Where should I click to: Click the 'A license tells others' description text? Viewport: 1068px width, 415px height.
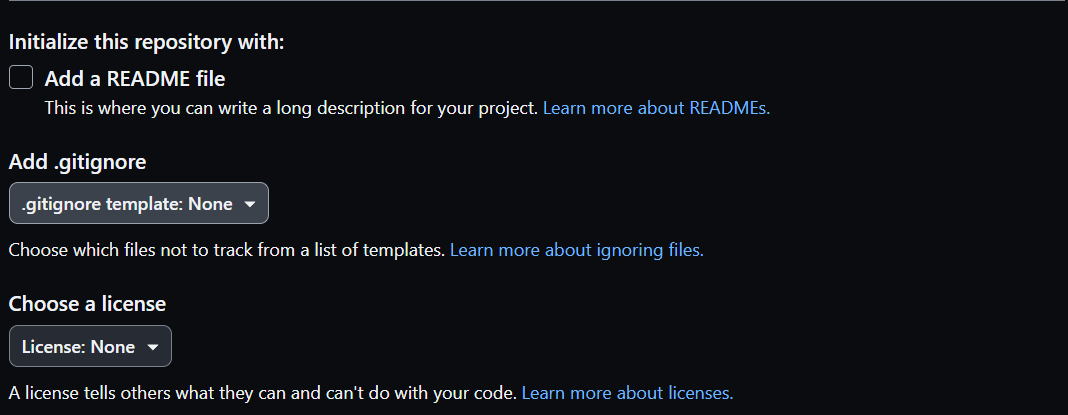click(x=263, y=393)
